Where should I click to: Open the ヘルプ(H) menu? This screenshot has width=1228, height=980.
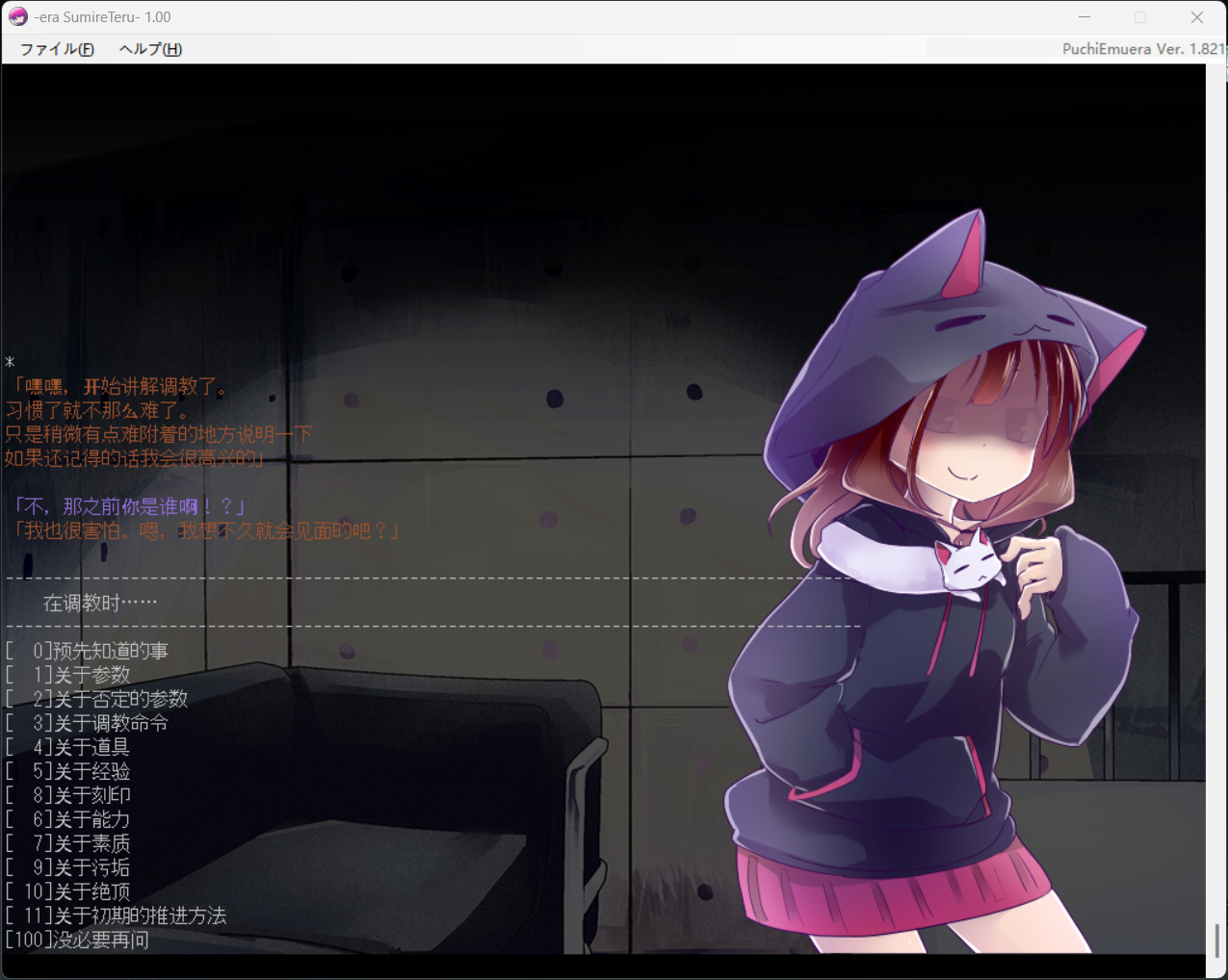coord(150,49)
